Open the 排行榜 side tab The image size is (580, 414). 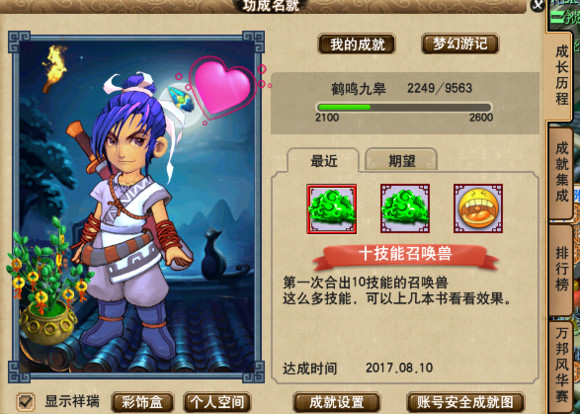(x=561, y=269)
